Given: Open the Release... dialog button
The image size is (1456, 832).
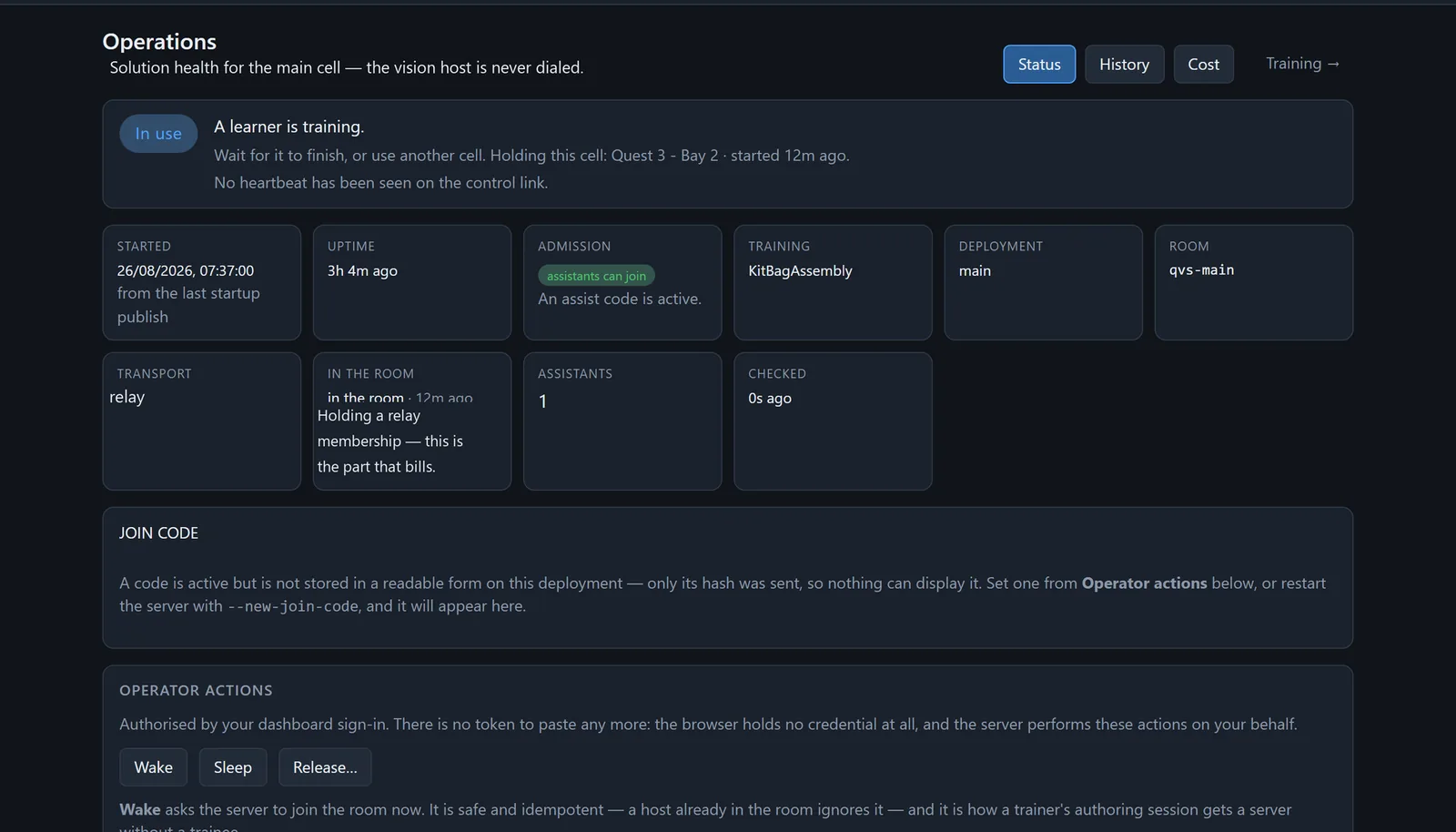Looking at the screenshot, I should 325,767.
